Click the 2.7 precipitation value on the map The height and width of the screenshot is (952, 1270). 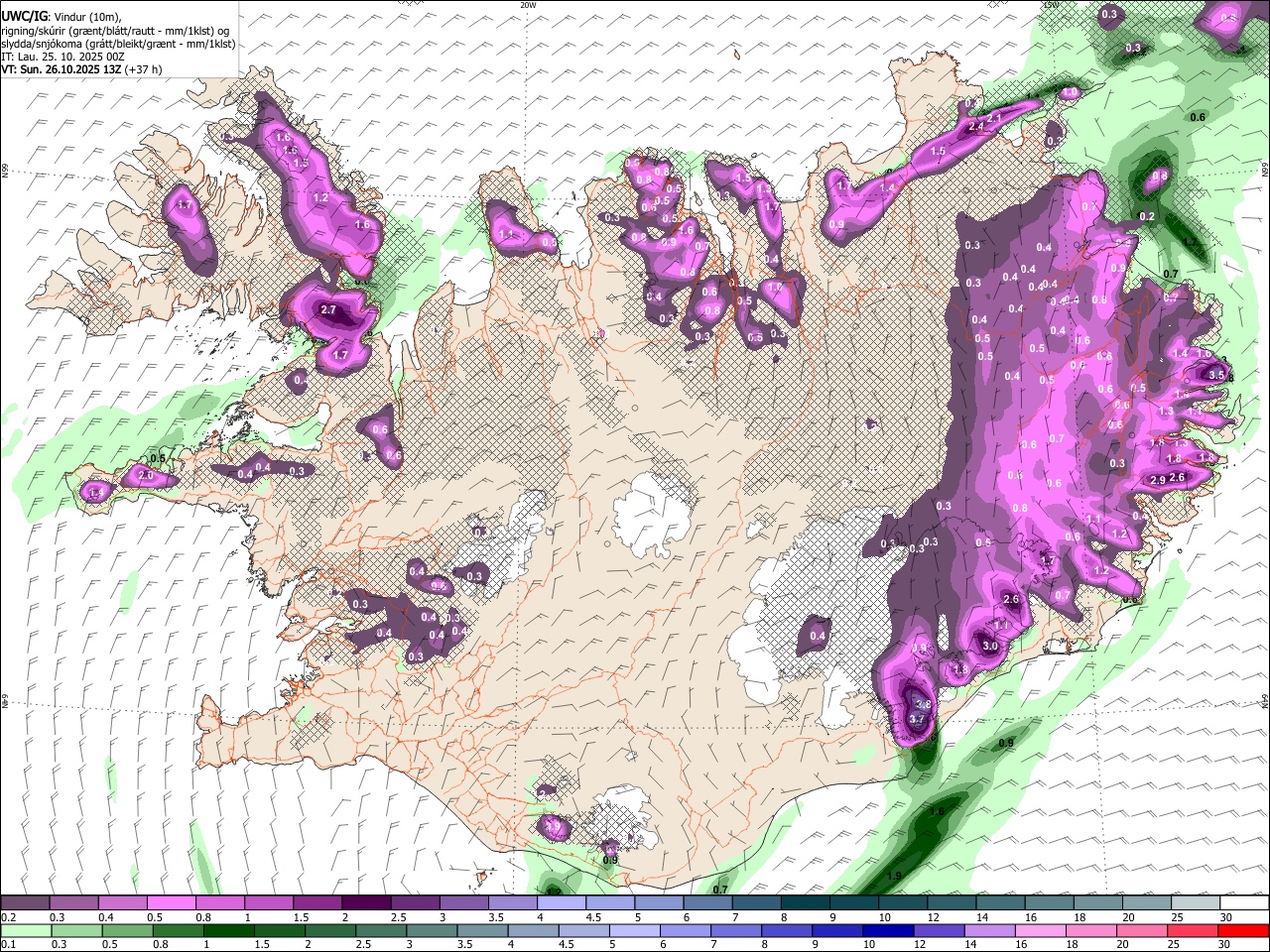pos(329,310)
